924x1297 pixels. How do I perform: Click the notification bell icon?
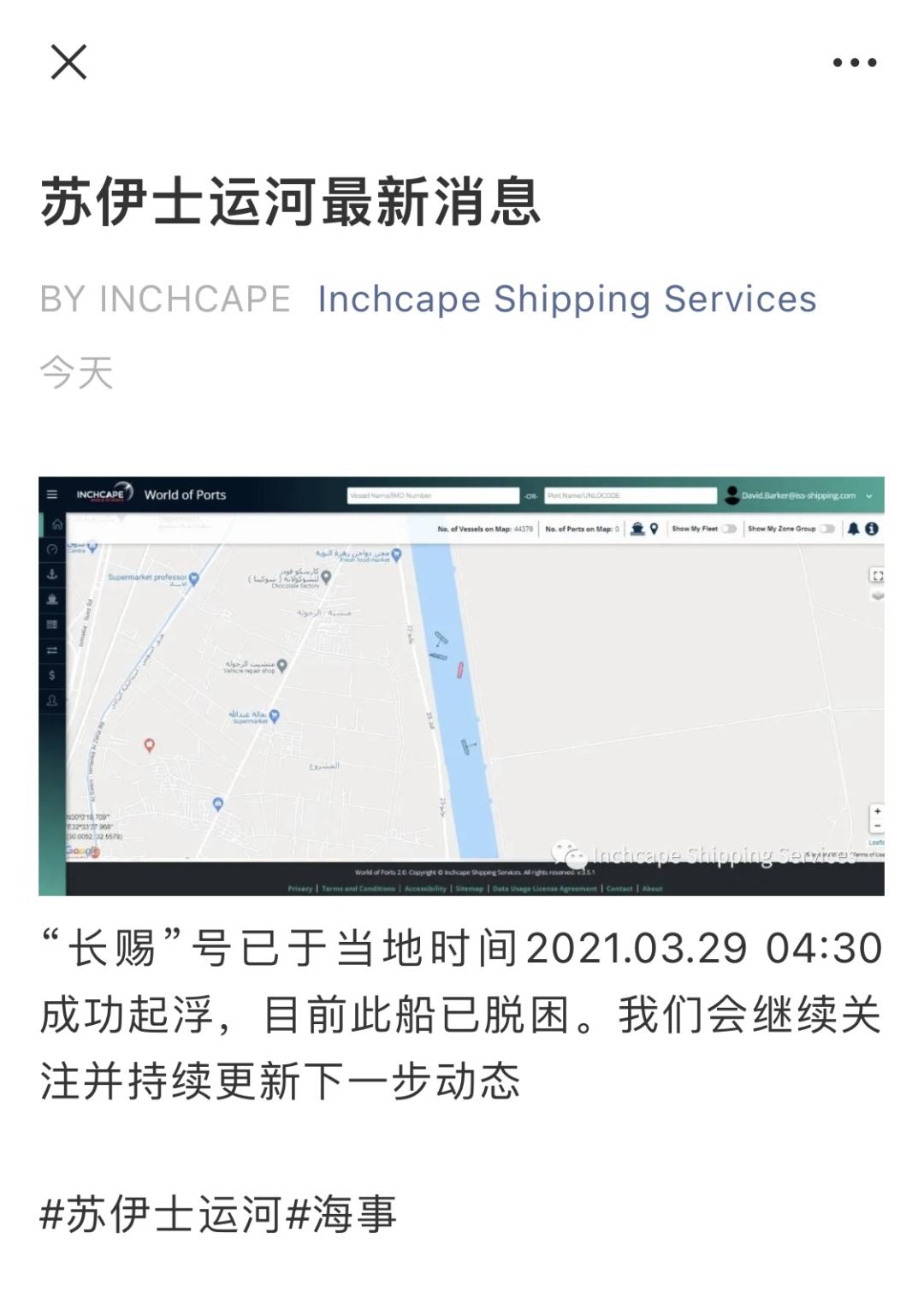853,529
